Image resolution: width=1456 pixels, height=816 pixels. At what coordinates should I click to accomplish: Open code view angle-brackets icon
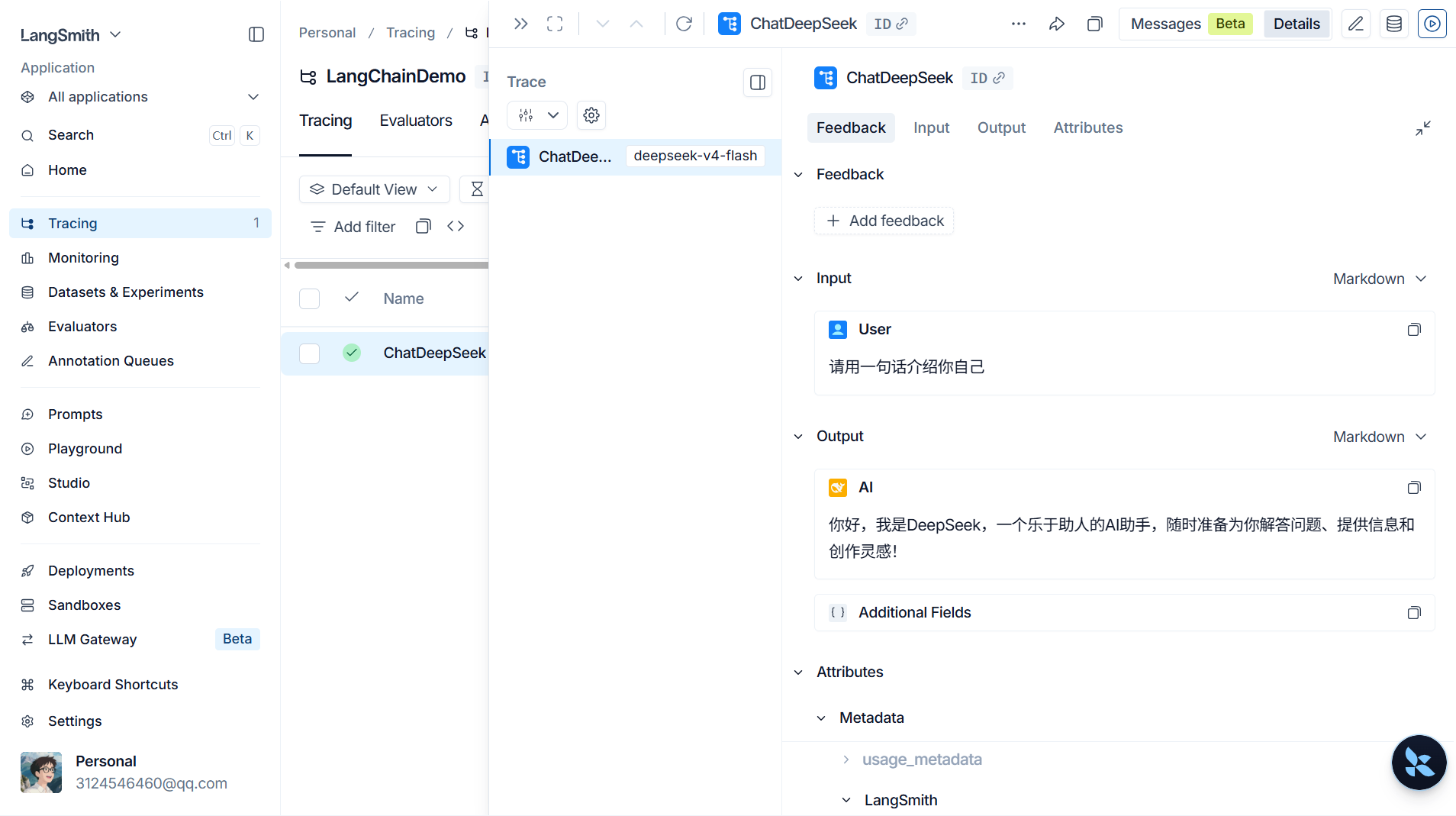(456, 227)
